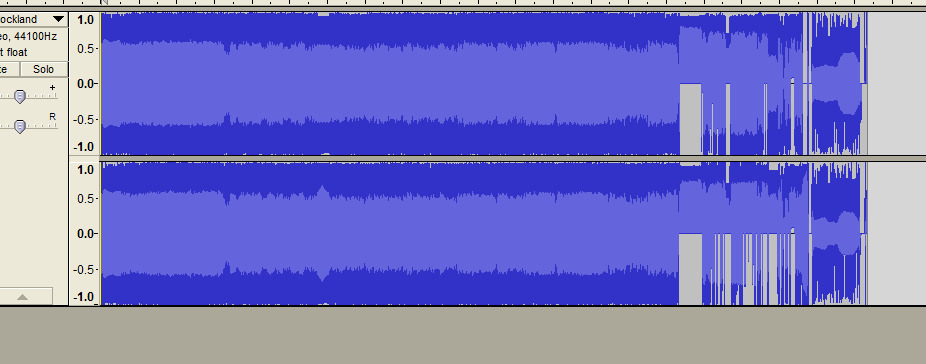The width and height of the screenshot is (926, 364).
Task: Click 0.0 on the upper channel vertical scale
Action: (x=86, y=84)
